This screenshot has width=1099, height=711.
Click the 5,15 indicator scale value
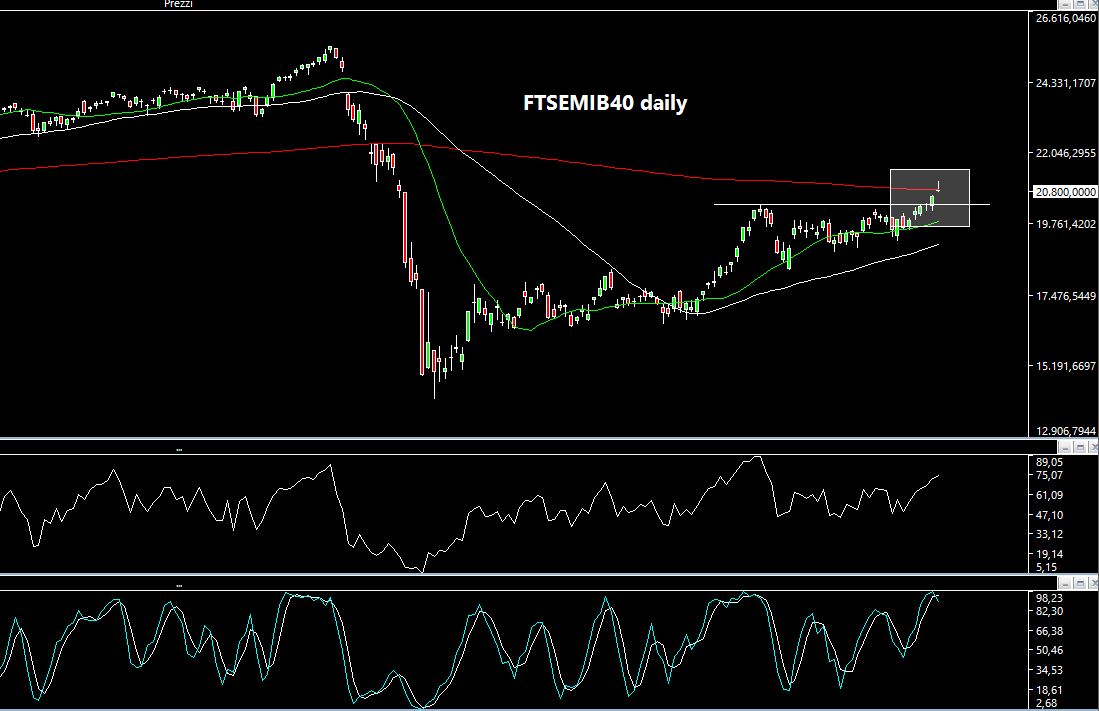(1046, 567)
